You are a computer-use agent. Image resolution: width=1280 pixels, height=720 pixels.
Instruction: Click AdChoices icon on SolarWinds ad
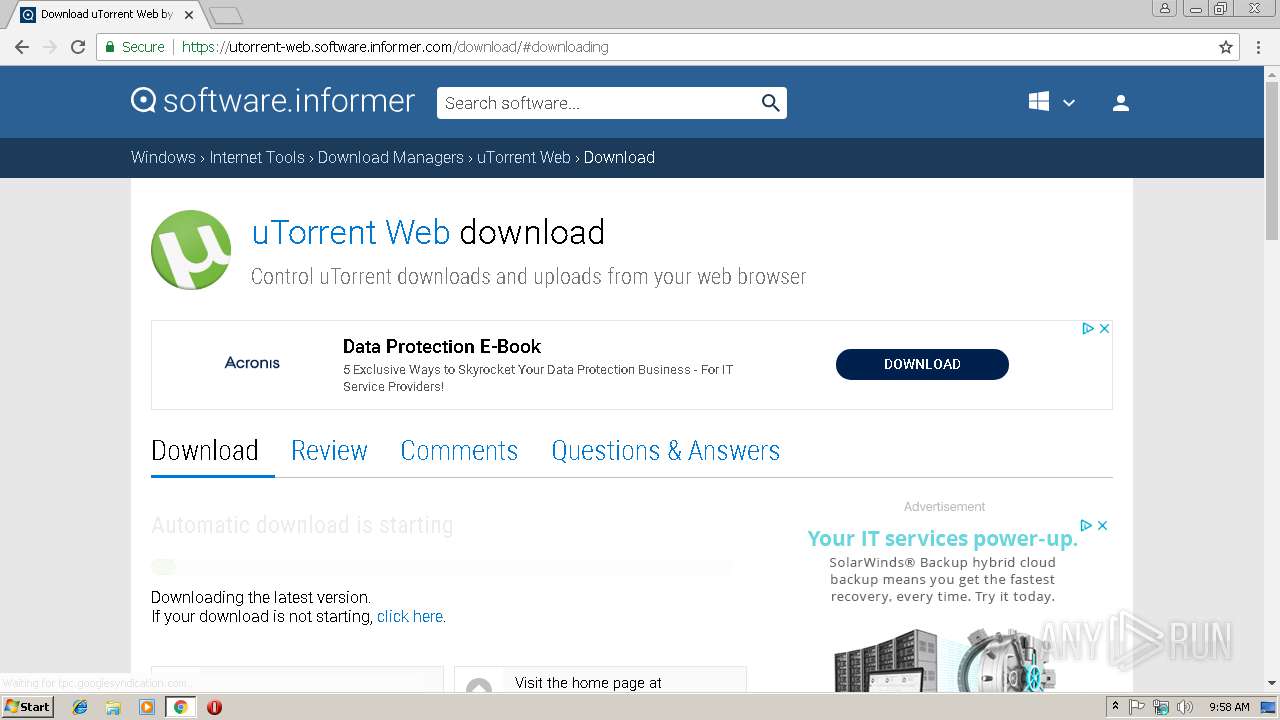(1086, 525)
